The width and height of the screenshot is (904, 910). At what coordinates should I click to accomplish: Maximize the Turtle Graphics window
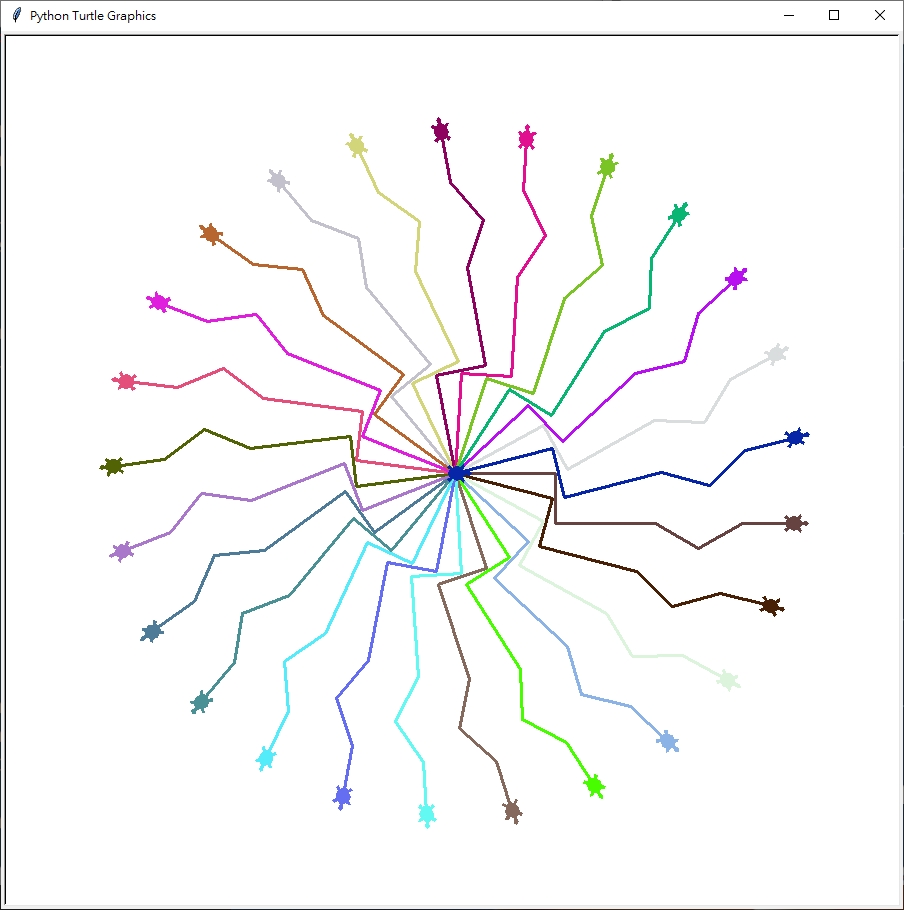[834, 15]
